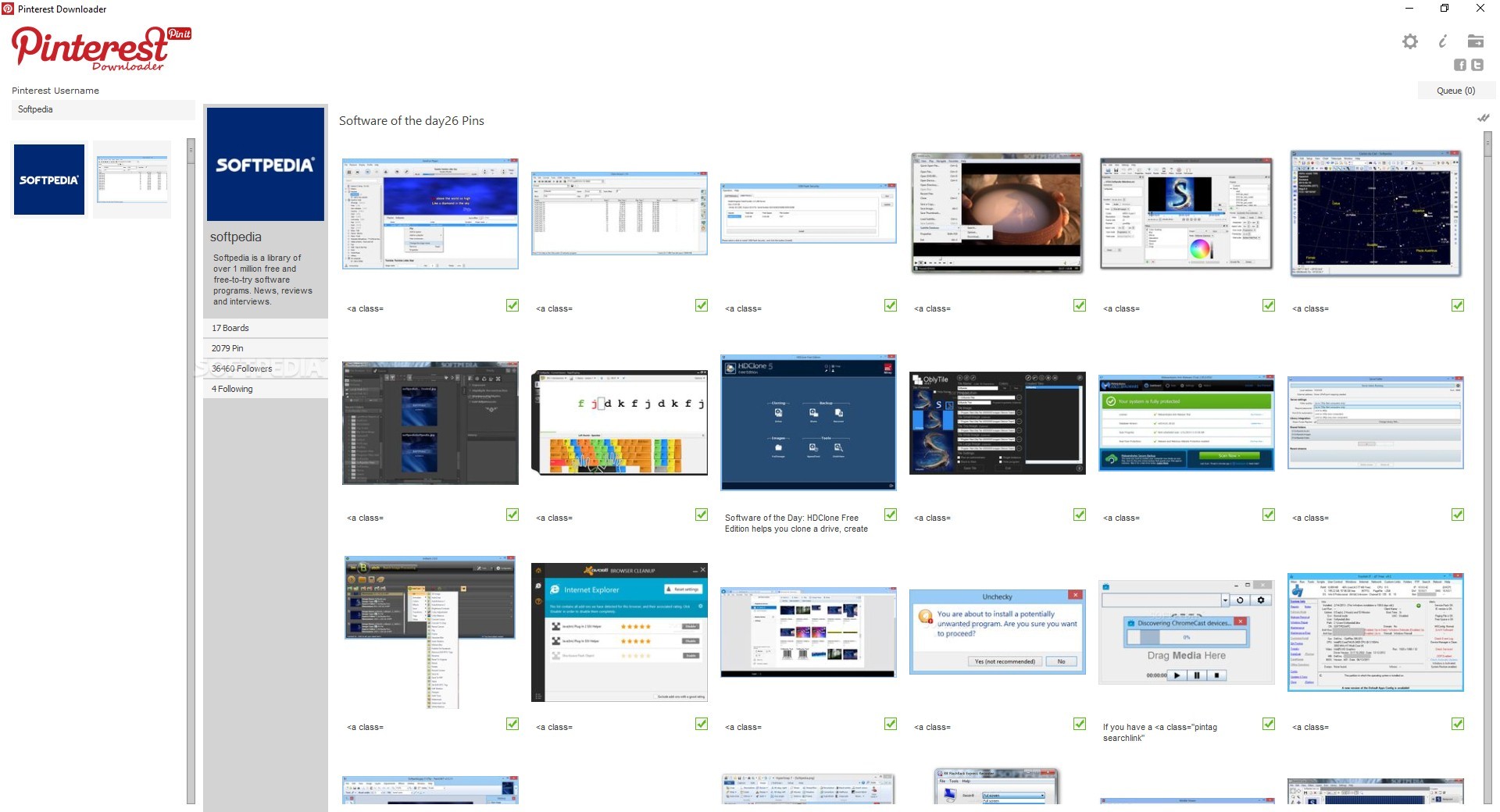Open the Queue (0) button
1500x812 pixels.
[1456, 91]
